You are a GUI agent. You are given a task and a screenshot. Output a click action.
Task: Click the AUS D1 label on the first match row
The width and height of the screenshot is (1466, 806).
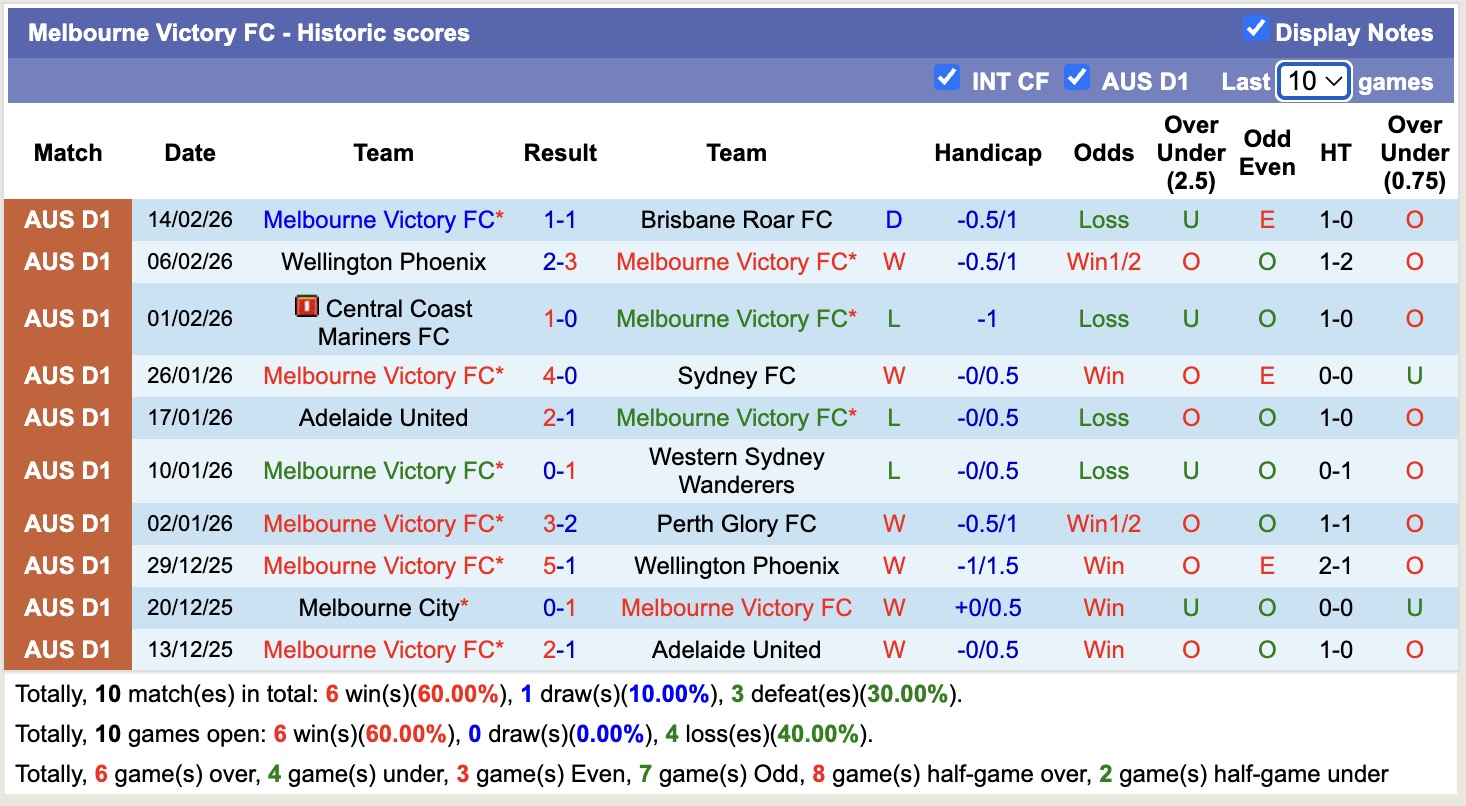(67, 219)
